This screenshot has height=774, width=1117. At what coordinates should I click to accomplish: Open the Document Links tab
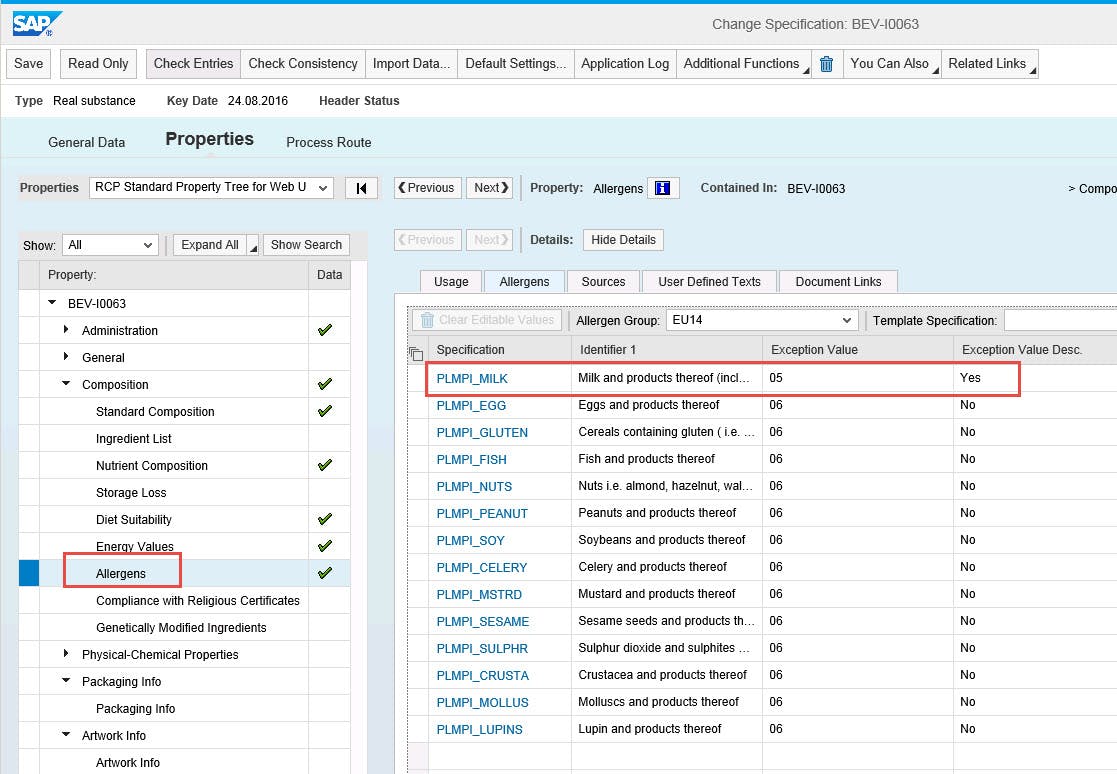(x=838, y=282)
